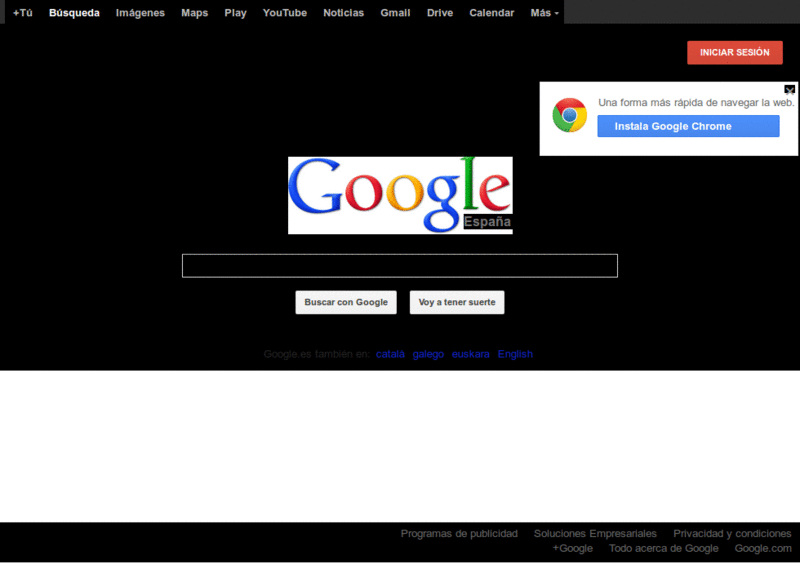Screen dimensions: 800x573
Task: Open Noticias from the top bar
Action: (x=343, y=13)
